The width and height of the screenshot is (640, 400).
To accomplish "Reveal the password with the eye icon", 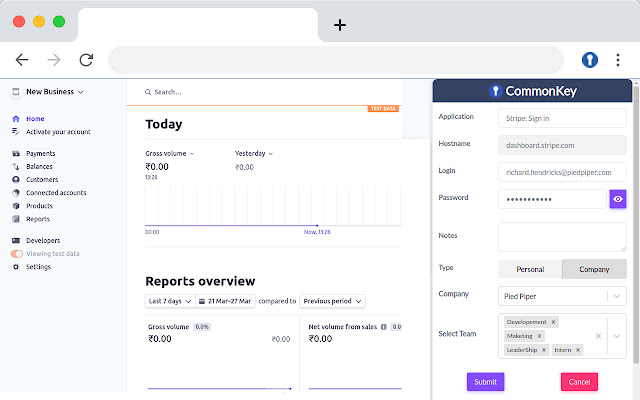I will (618, 199).
